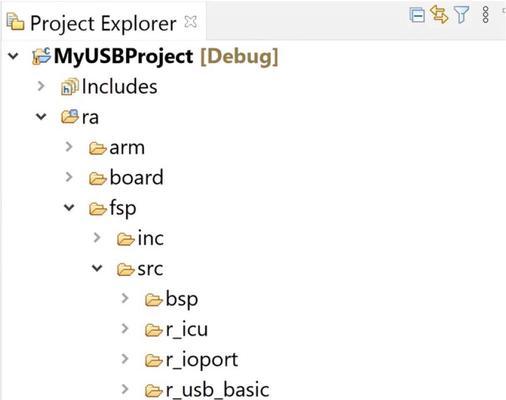Collapse the fsp folder chevron
506x400 pixels.
click(69, 208)
